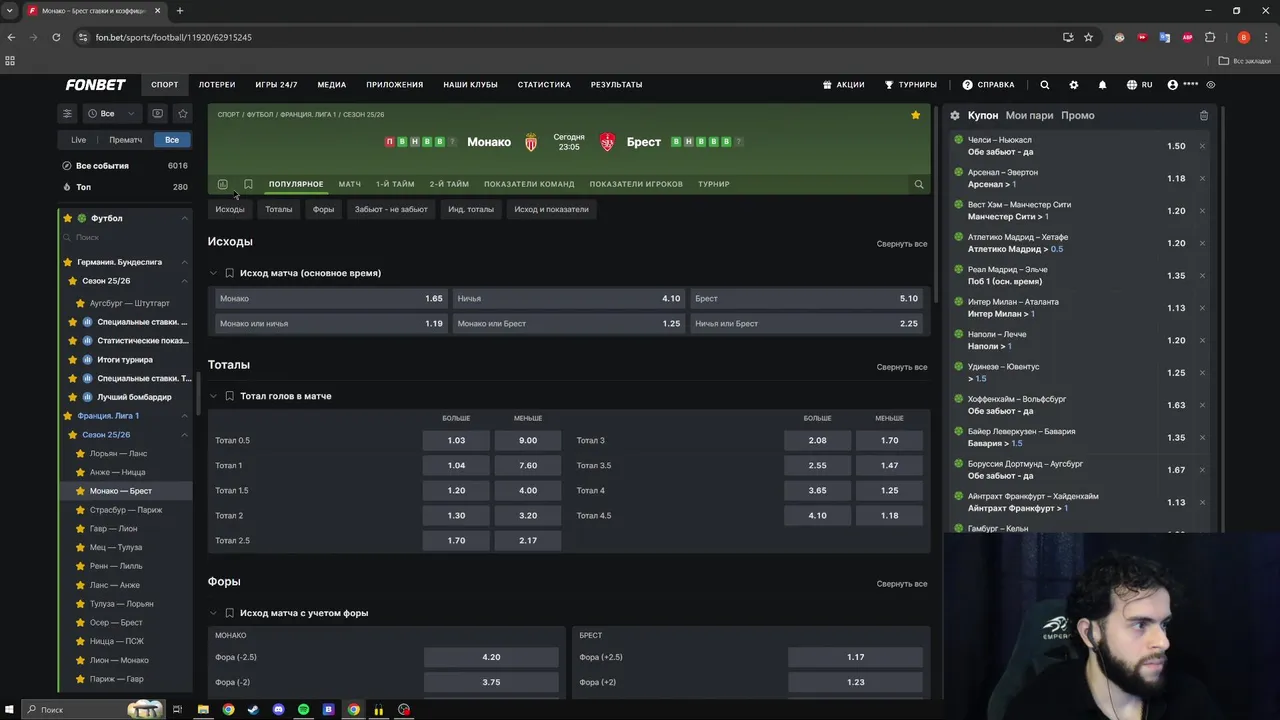Switch to Мои пари tab
This screenshot has width=1280, height=720.
click(x=1029, y=115)
